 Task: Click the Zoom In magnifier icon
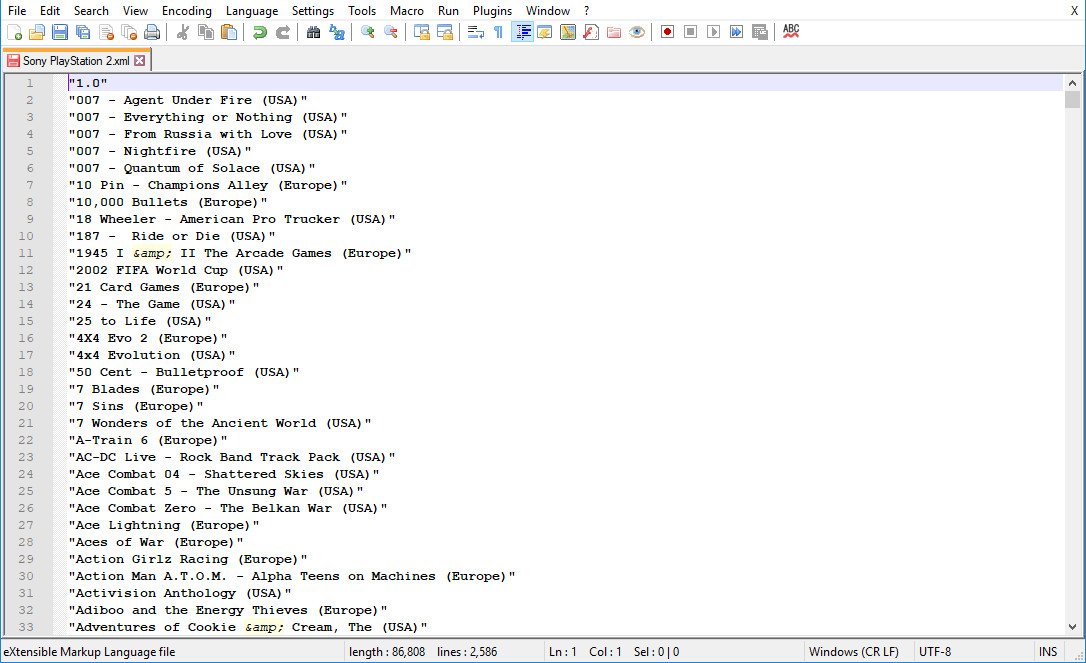(x=368, y=32)
